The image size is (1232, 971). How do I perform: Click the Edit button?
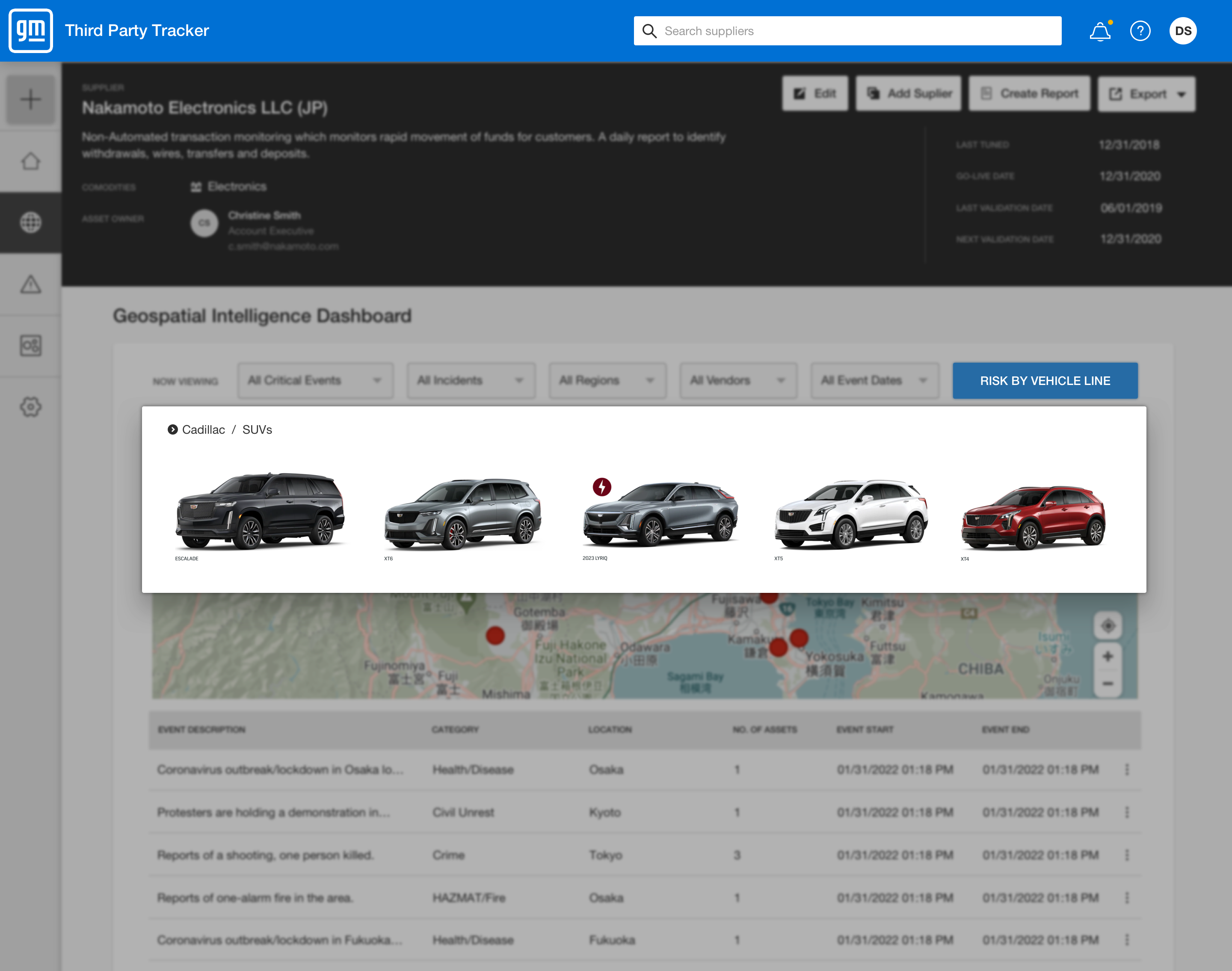(814, 93)
